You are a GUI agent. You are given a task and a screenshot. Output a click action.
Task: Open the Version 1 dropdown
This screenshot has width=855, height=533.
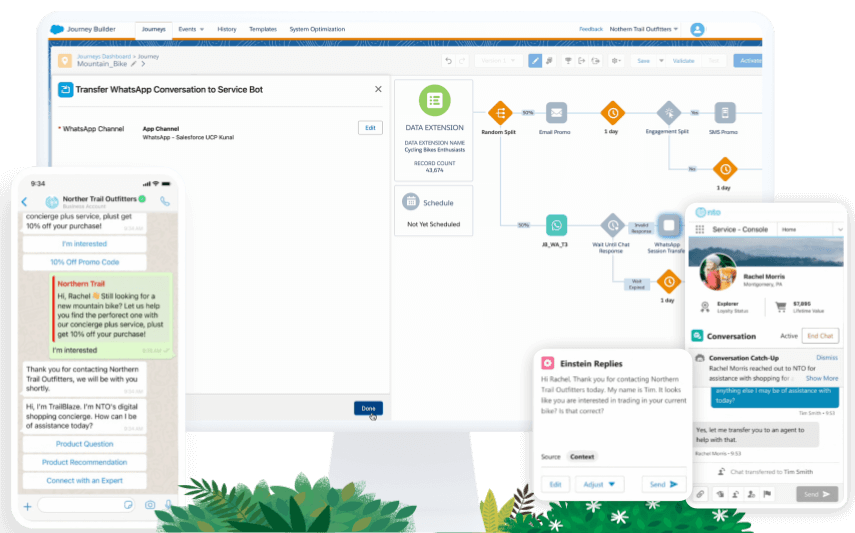coord(498,61)
